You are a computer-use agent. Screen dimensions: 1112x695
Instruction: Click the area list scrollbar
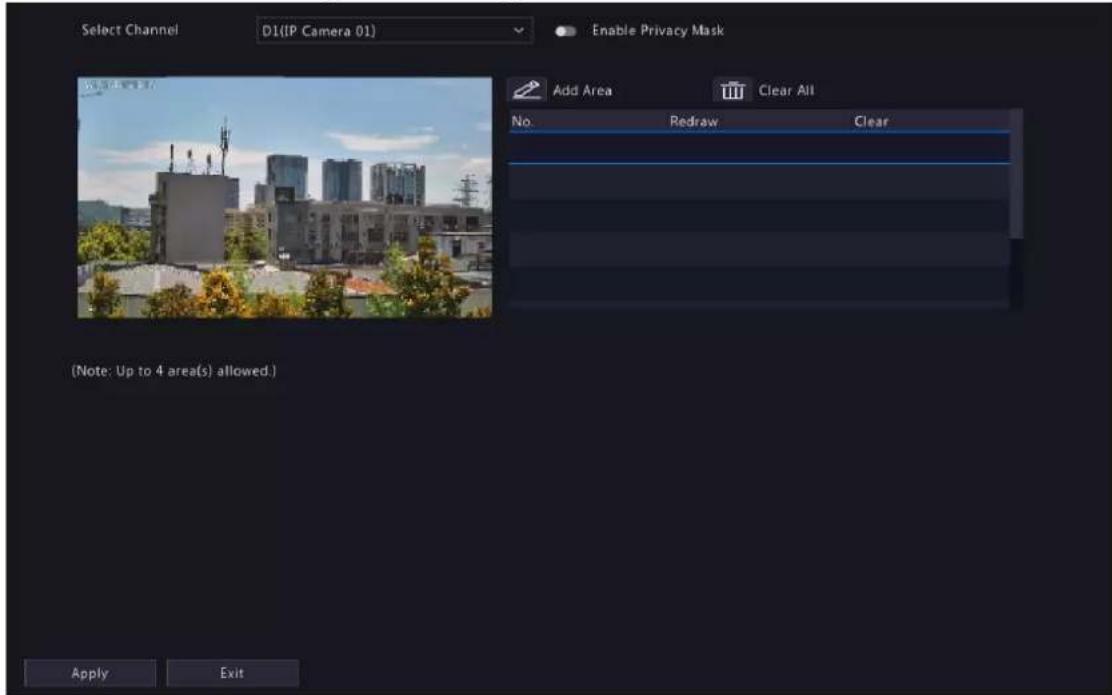tap(1016, 174)
